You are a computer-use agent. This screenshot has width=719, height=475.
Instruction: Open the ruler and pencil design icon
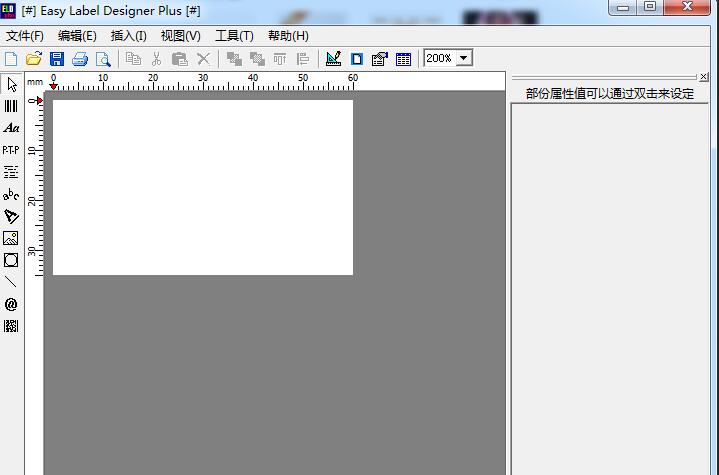(x=333, y=59)
